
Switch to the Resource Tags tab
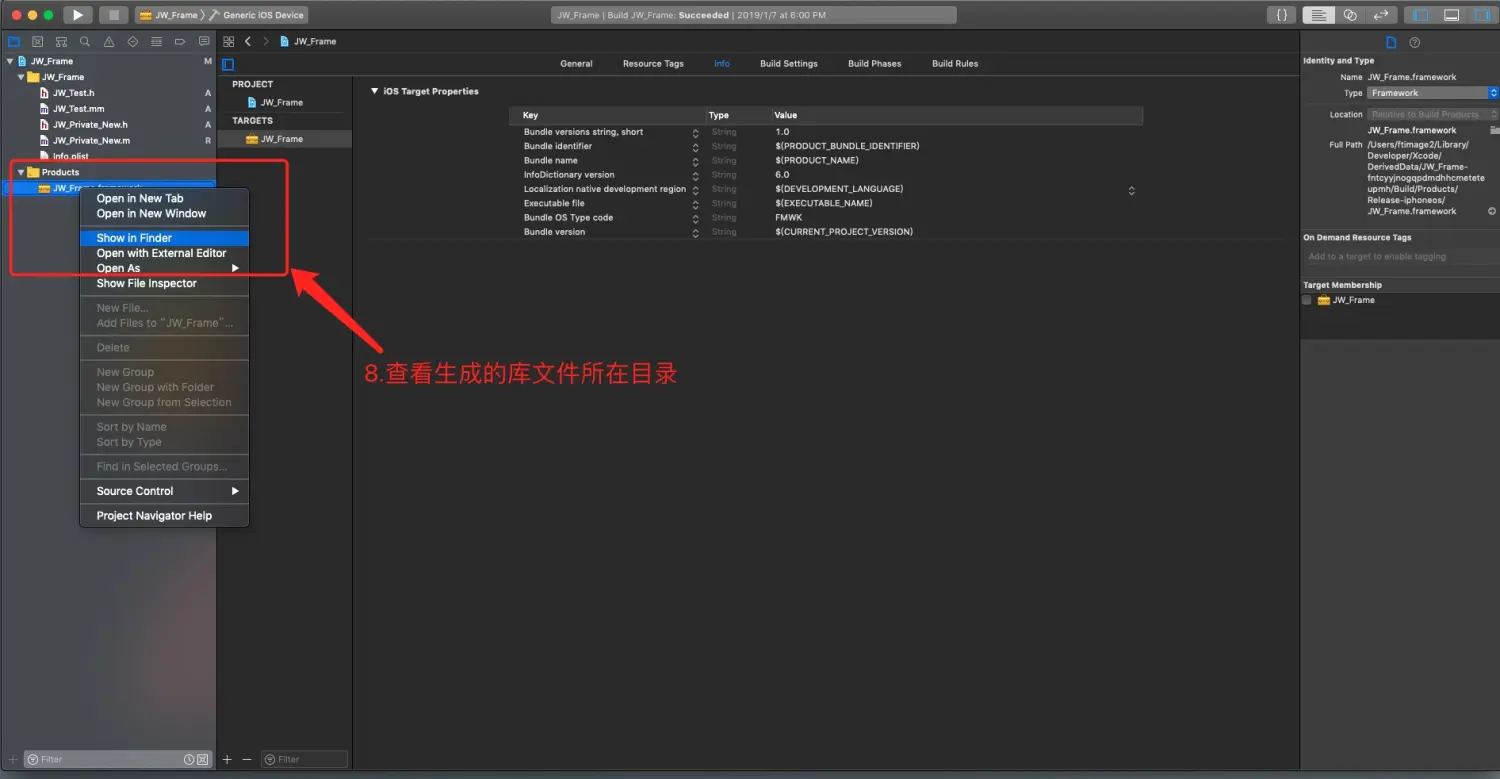653,64
